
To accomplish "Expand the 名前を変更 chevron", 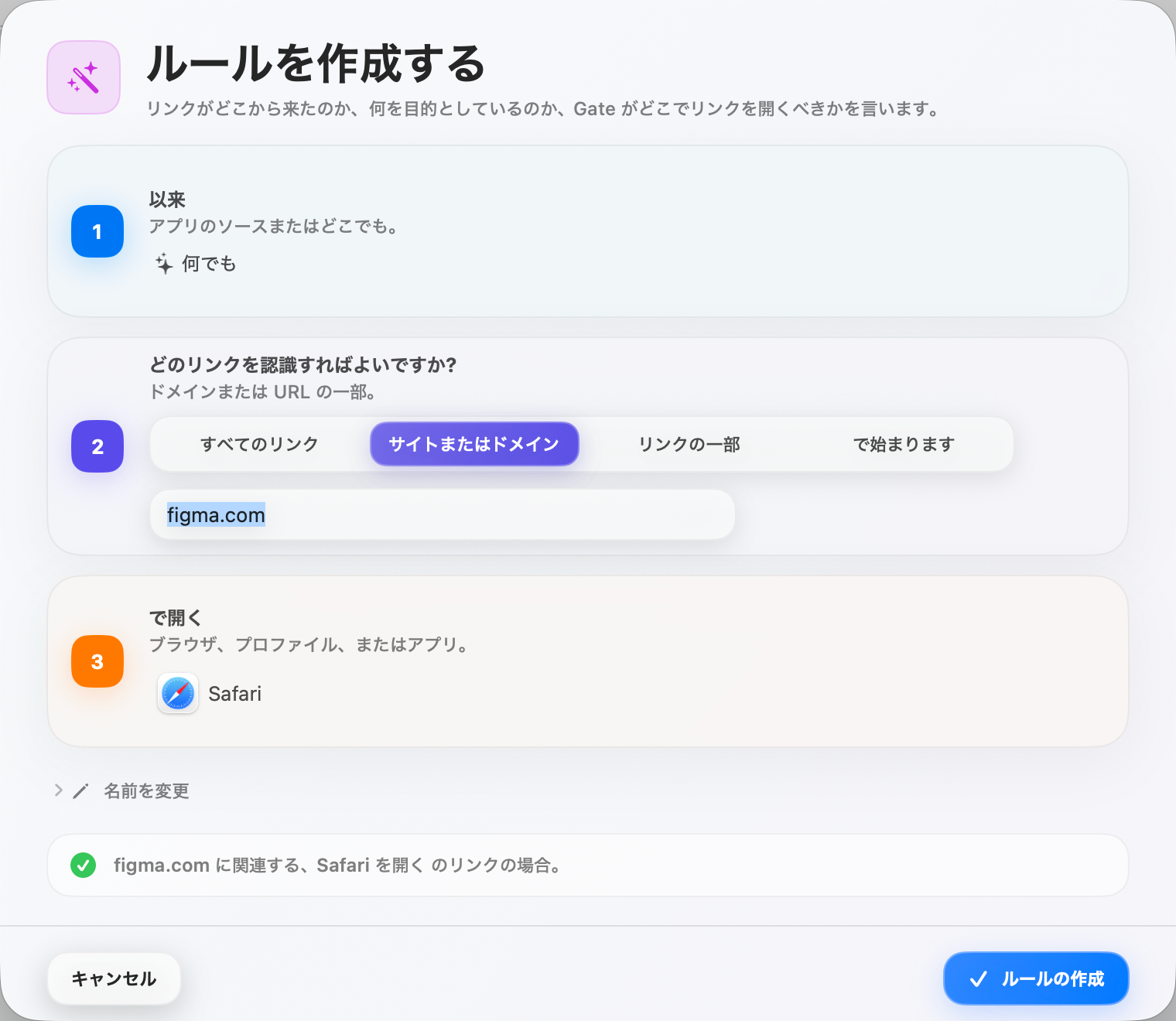I will (58, 791).
